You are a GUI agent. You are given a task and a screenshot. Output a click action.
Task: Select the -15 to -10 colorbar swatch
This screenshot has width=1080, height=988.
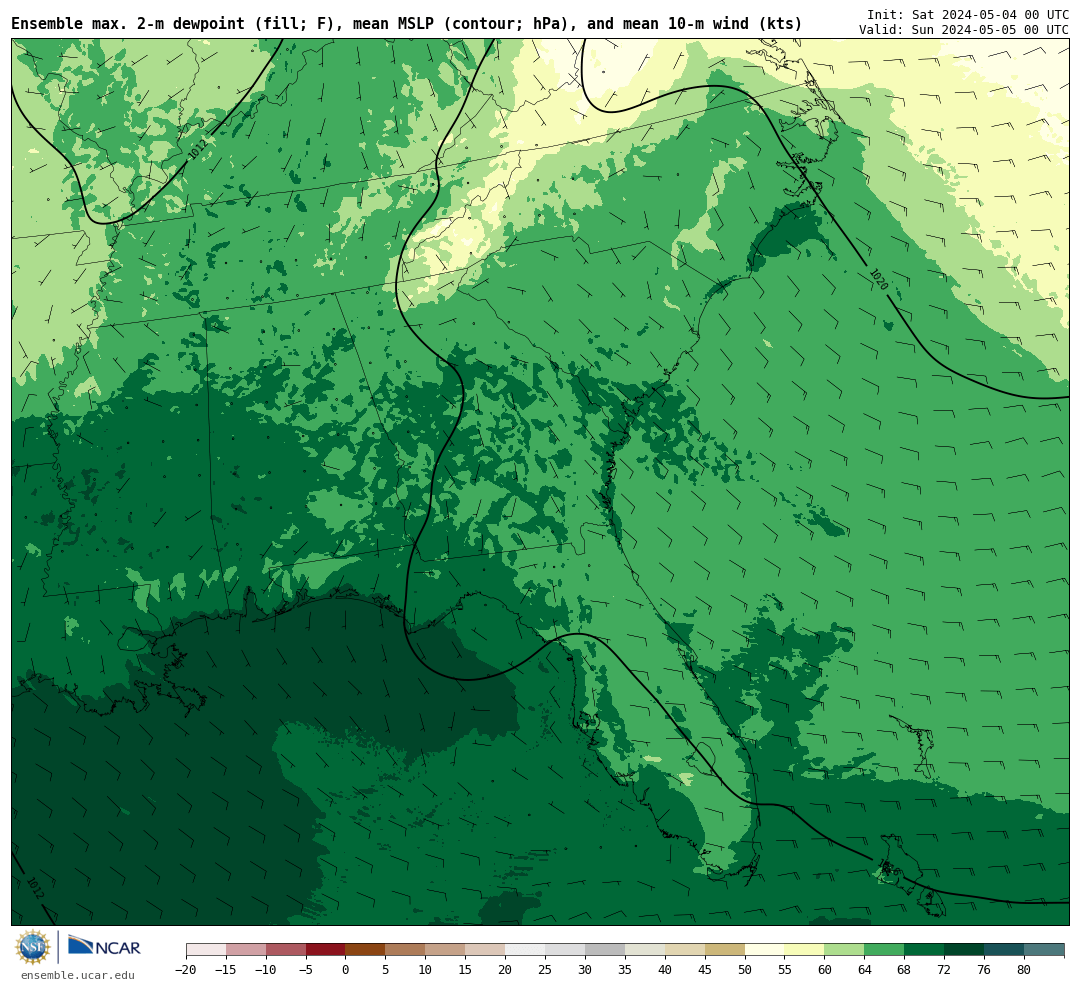pyautogui.click(x=246, y=950)
